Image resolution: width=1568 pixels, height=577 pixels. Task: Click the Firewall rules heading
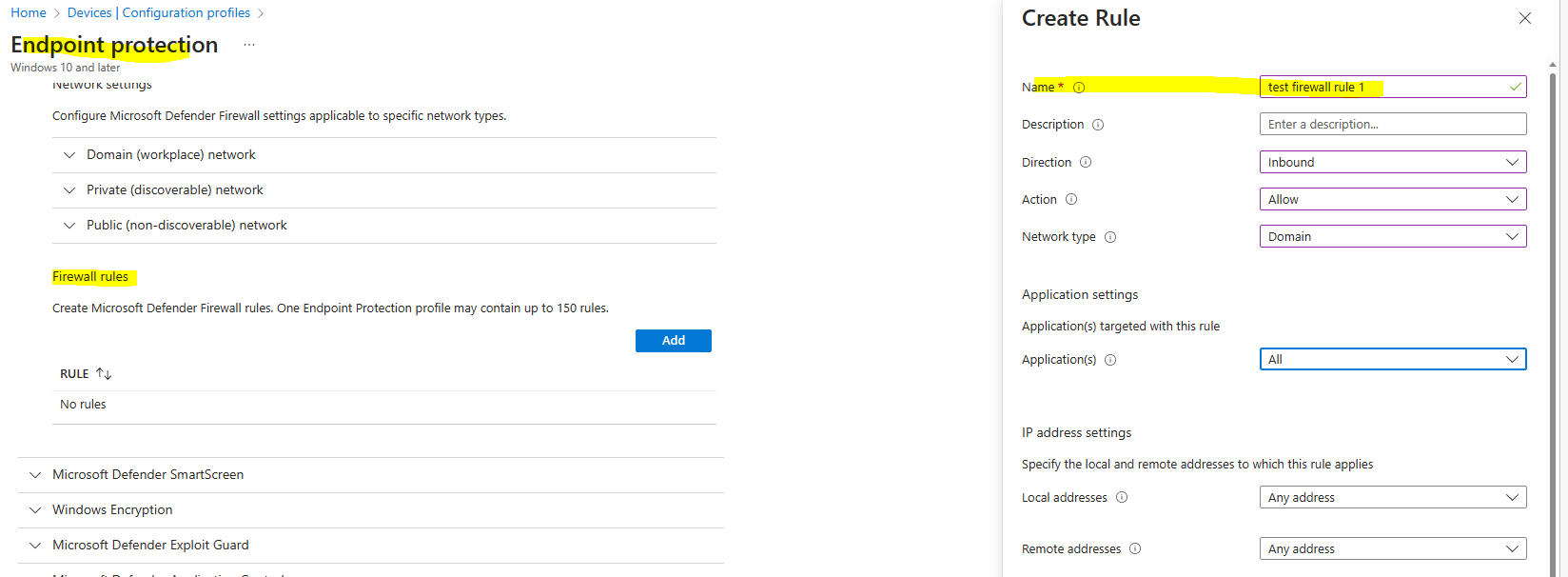[x=90, y=276]
